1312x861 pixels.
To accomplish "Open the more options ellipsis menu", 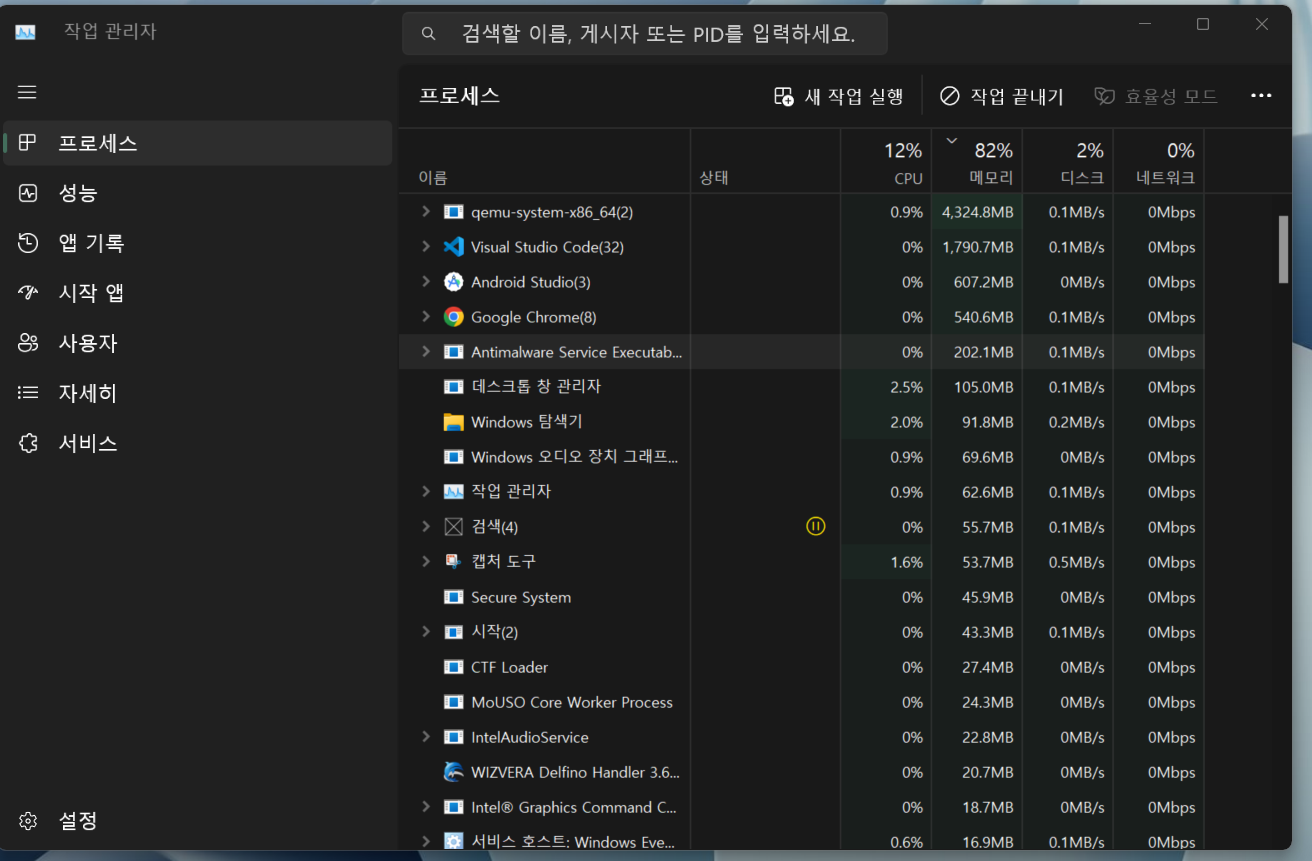I will click(1261, 96).
